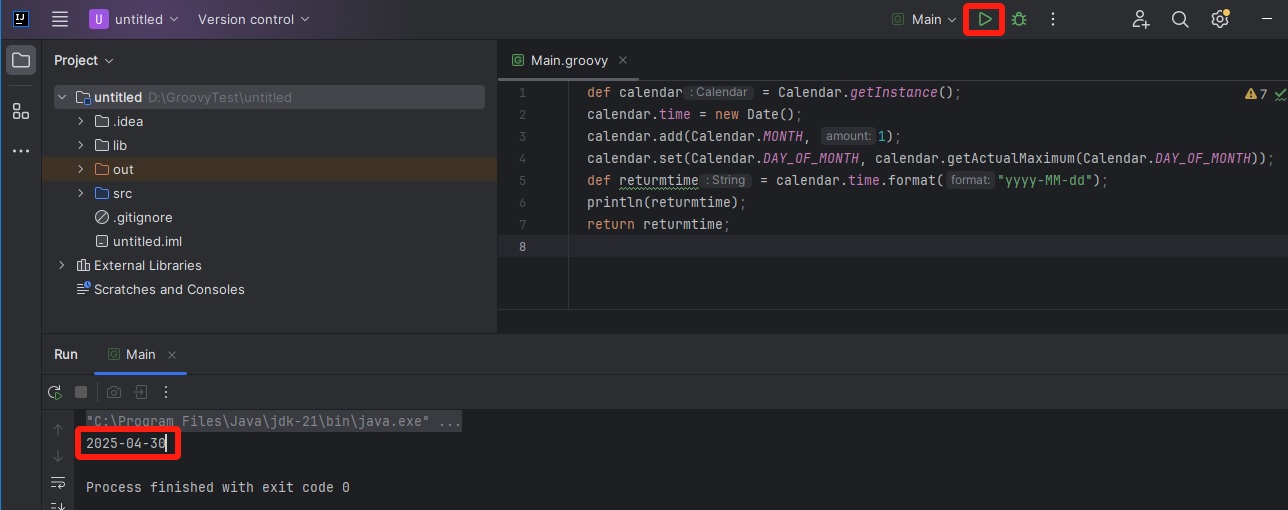Click the screenshot camera icon in Run toolbar
This screenshot has width=1288, height=510.
point(114,392)
